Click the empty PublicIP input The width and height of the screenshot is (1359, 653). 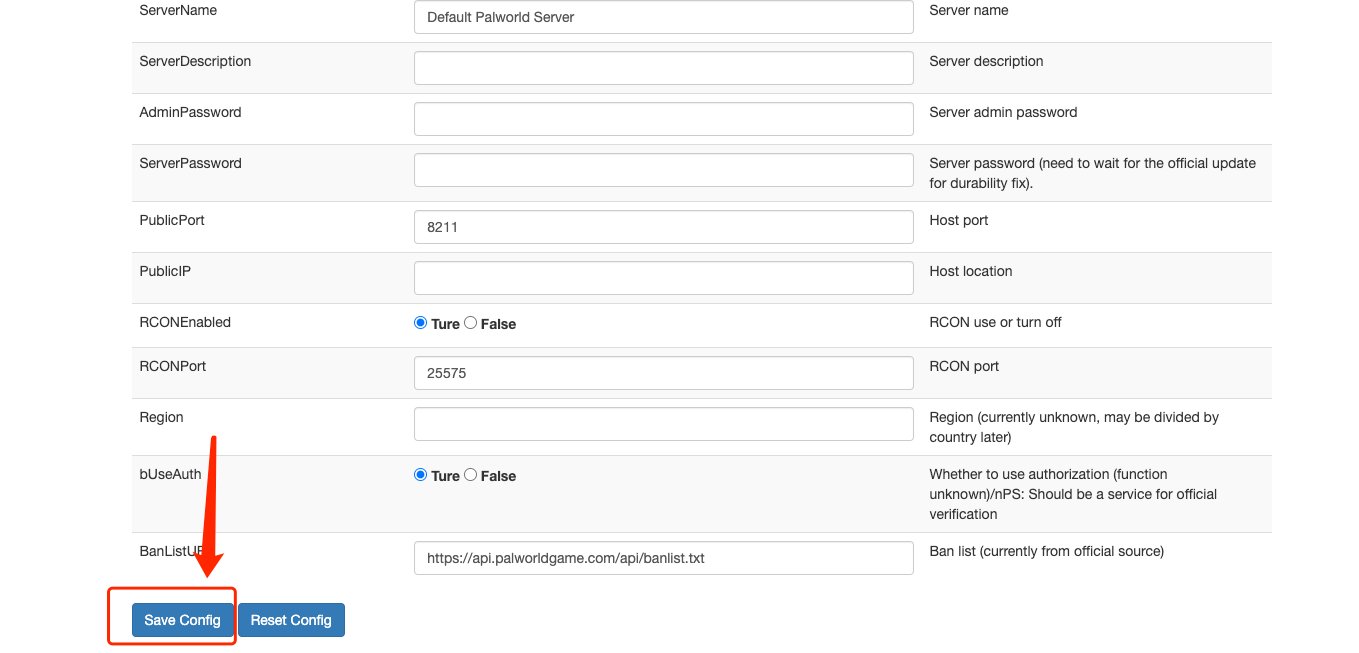point(663,278)
